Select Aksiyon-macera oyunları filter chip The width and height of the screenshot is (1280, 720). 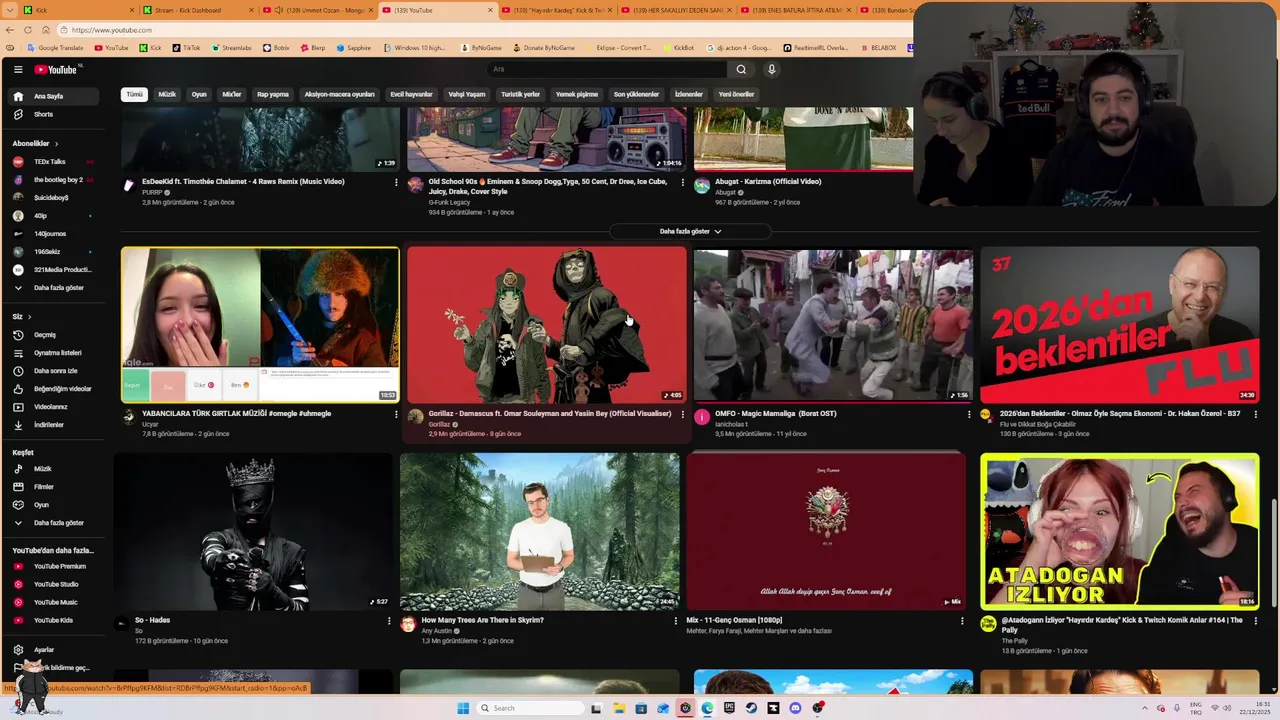click(339, 94)
